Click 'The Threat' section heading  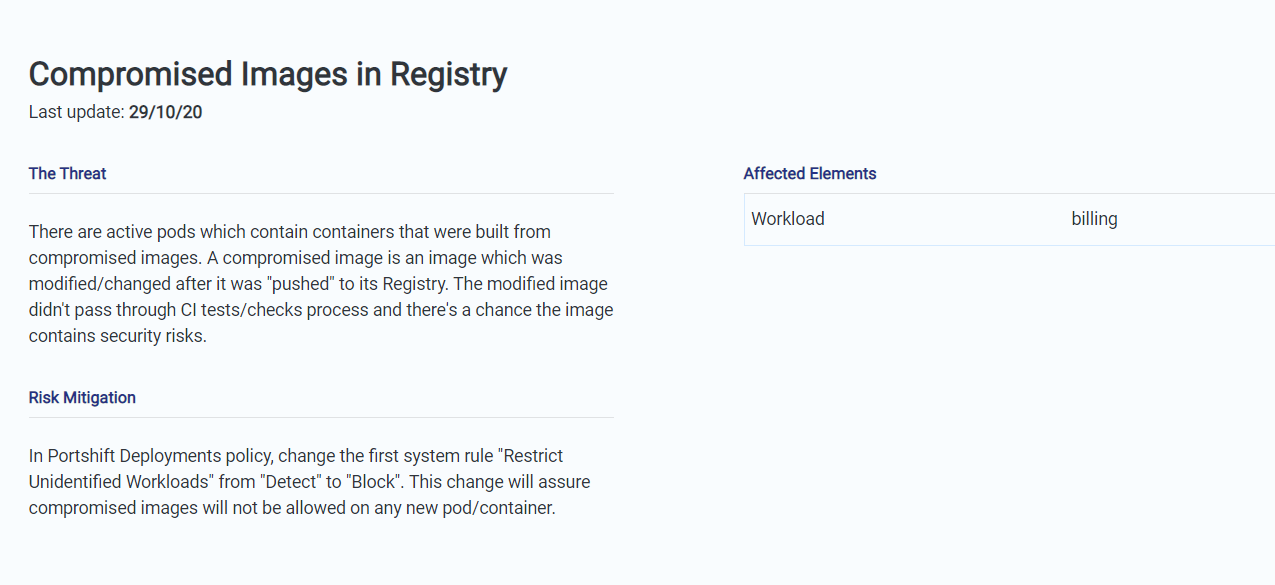point(67,174)
